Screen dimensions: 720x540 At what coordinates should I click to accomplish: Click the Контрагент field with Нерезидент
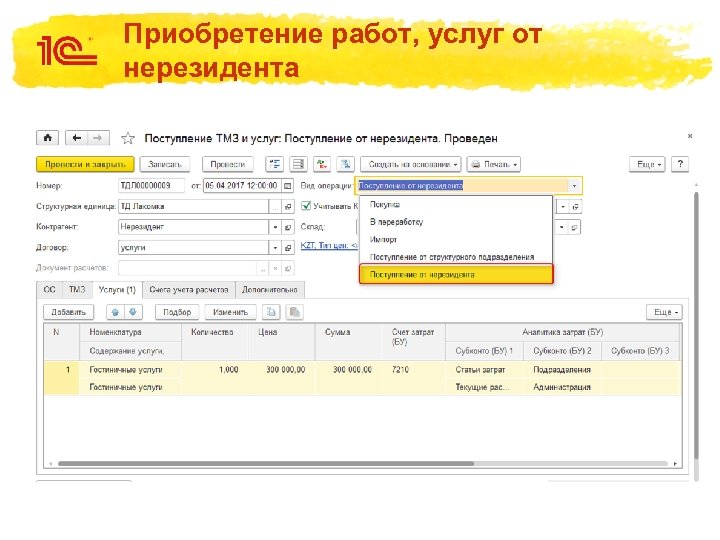193,227
